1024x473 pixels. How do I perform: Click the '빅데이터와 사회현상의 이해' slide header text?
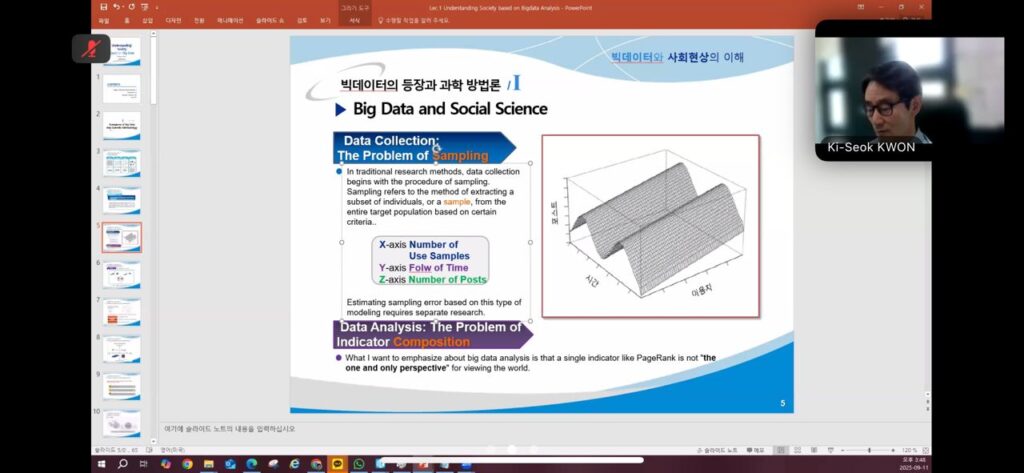click(x=677, y=57)
